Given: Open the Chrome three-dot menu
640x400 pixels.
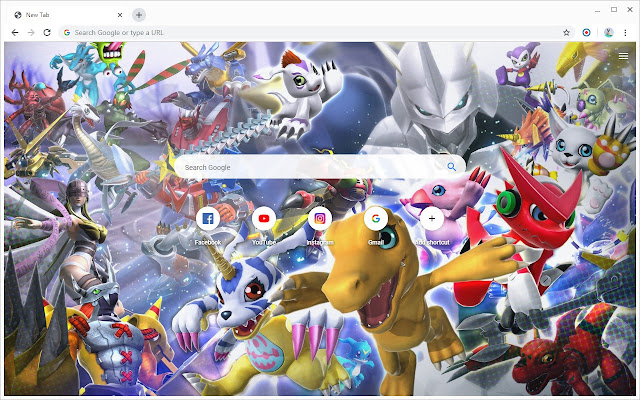Looking at the screenshot, I should (x=625, y=33).
